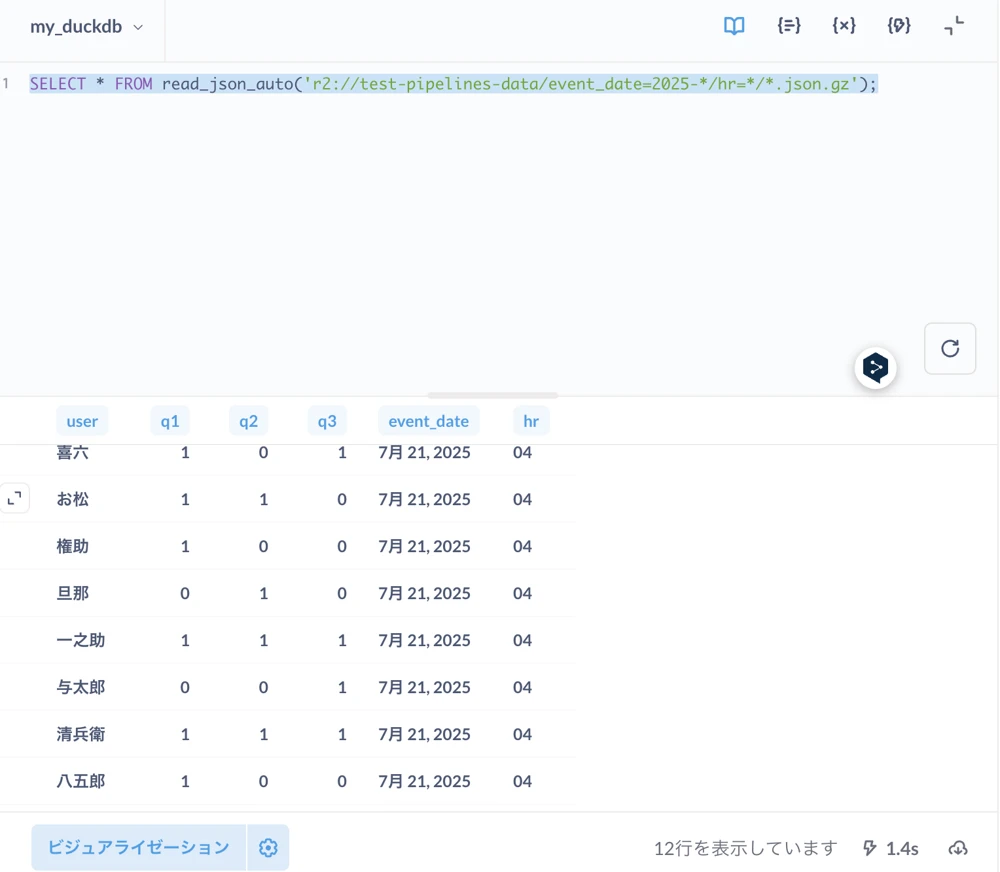Download the results via cloud icon

coord(958,848)
